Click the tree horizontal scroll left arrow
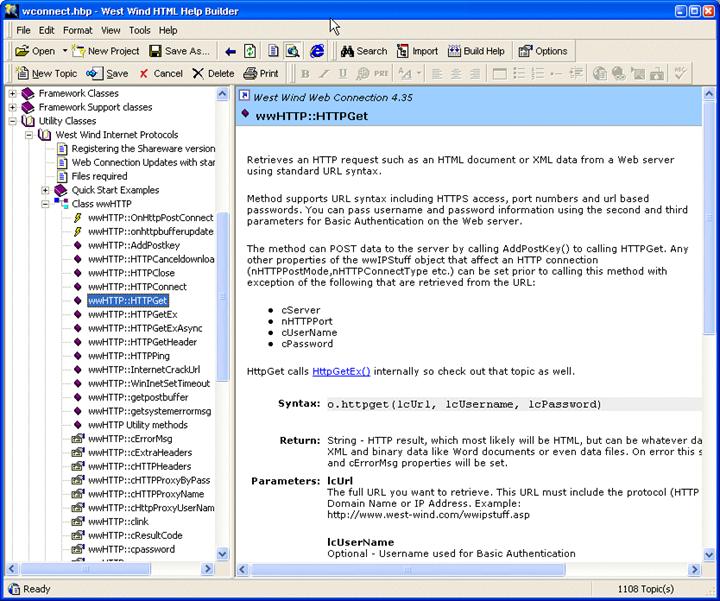 coord(12,569)
